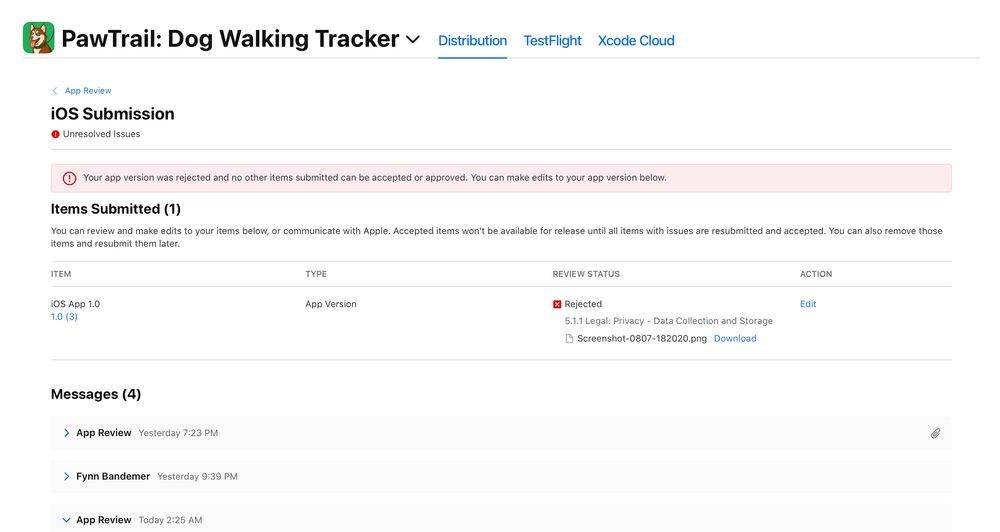This screenshot has height=532, width=1000.
Task: Click the ITEM column header
Action: [61, 274]
